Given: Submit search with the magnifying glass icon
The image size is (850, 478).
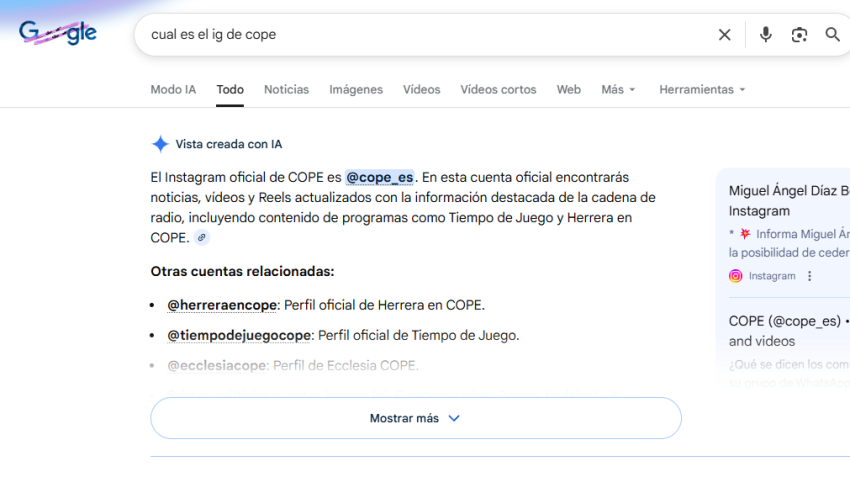Looking at the screenshot, I should pyautogui.click(x=832, y=35).
